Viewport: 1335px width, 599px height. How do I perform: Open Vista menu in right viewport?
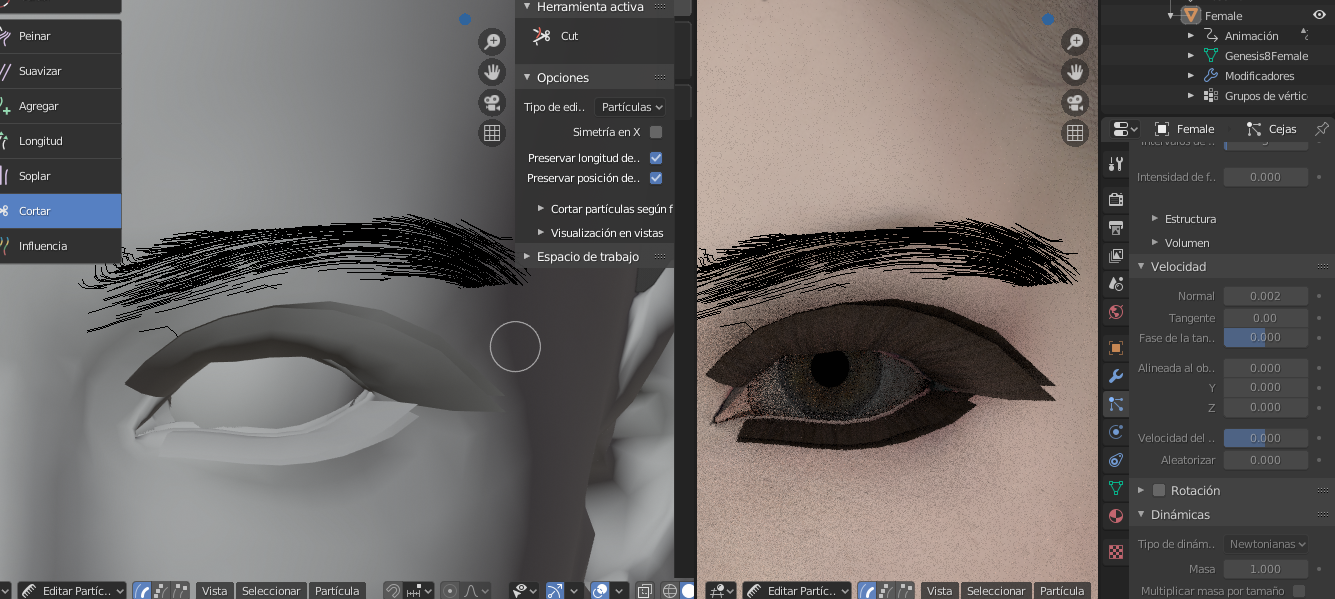coord(939,591)
